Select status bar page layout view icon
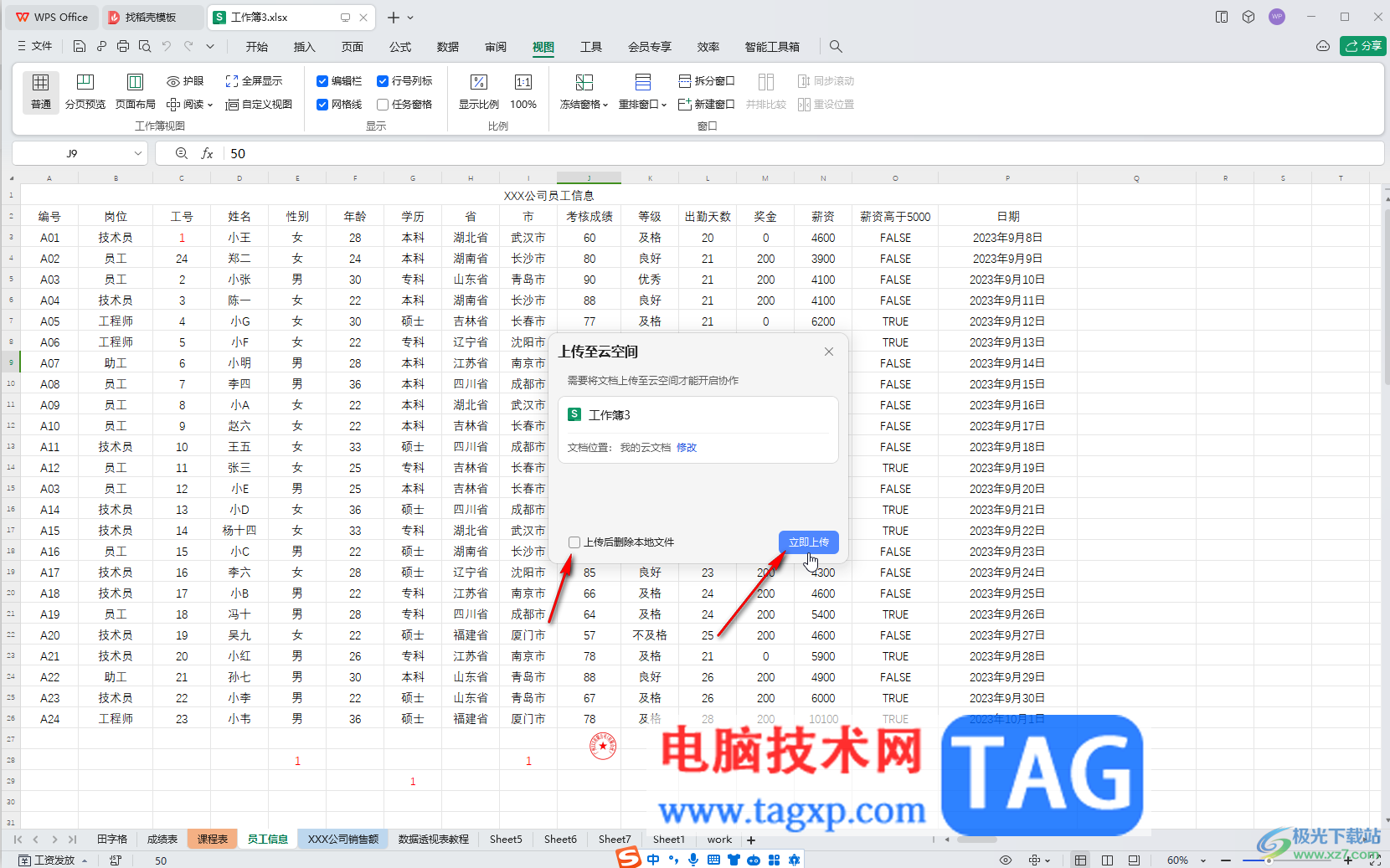 pyautogui.click(x=1107, y=860)
